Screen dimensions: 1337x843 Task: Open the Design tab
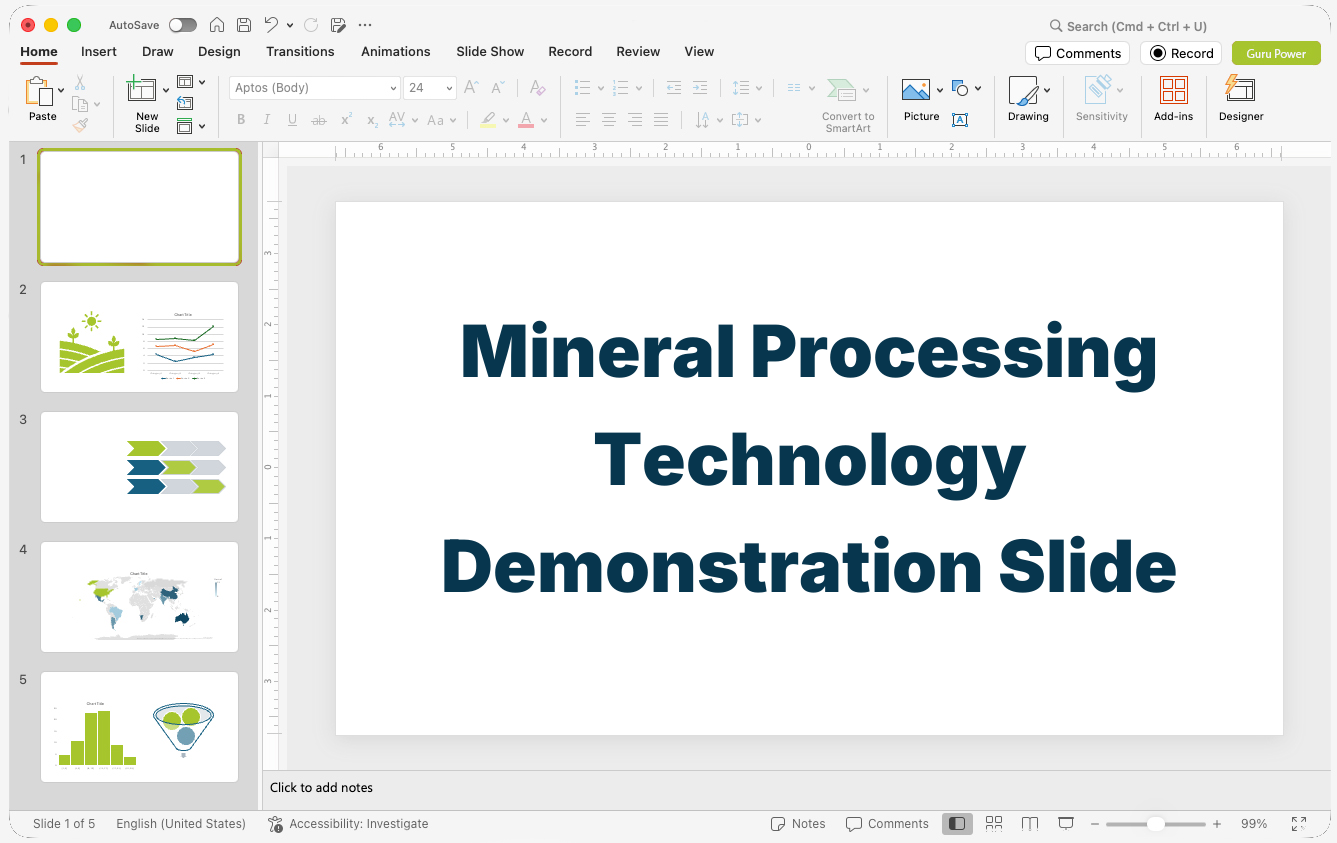(x=219, y=51)
